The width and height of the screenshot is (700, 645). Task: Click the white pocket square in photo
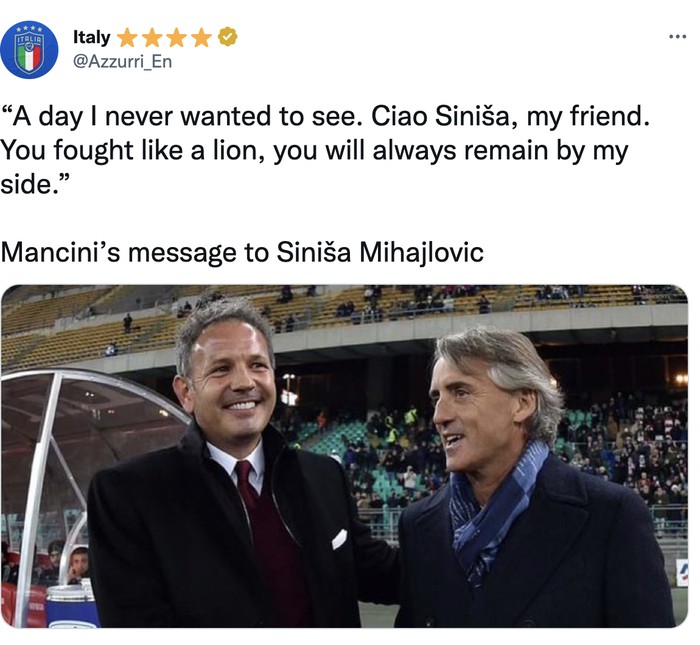pyautogui.click(x=339, y=539)
